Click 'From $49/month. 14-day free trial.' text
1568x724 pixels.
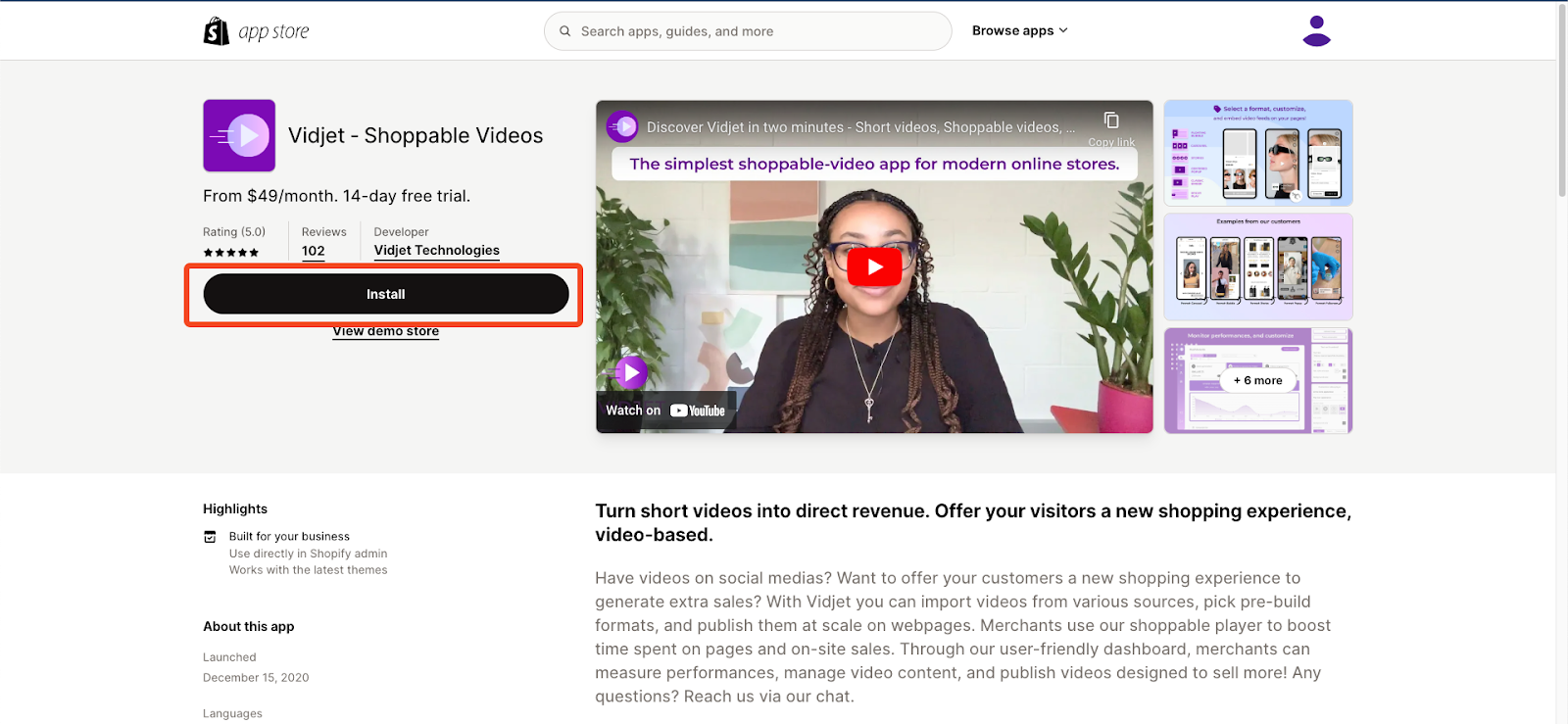tap(336, 196)
